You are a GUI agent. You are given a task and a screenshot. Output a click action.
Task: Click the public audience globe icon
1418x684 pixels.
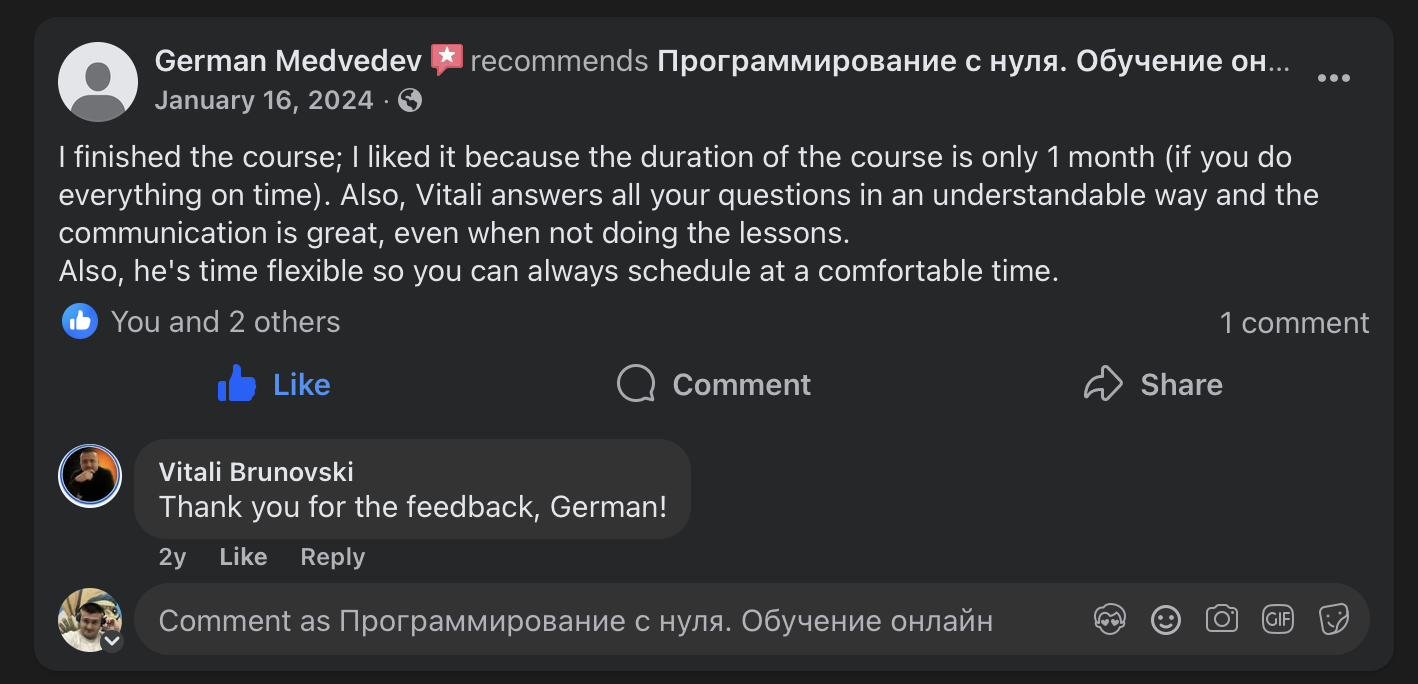[410, 101]
